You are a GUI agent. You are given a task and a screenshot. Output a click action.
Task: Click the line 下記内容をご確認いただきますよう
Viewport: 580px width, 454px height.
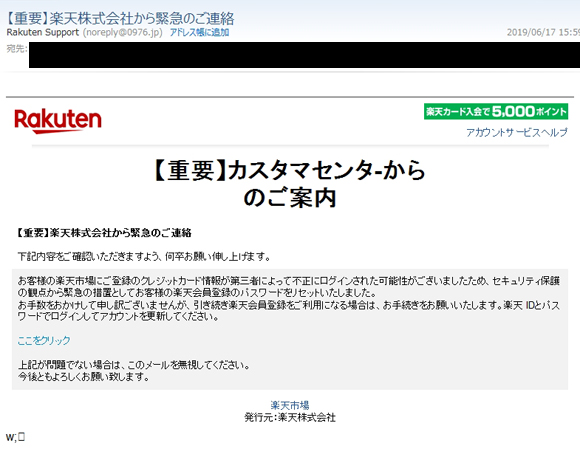[144, 256]
